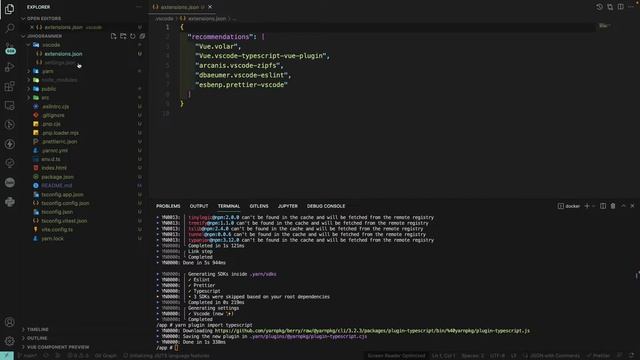This screenshot has width=640, height=360.
Task: Refresh the explorer file tree
Action: (x=133, y=36)
